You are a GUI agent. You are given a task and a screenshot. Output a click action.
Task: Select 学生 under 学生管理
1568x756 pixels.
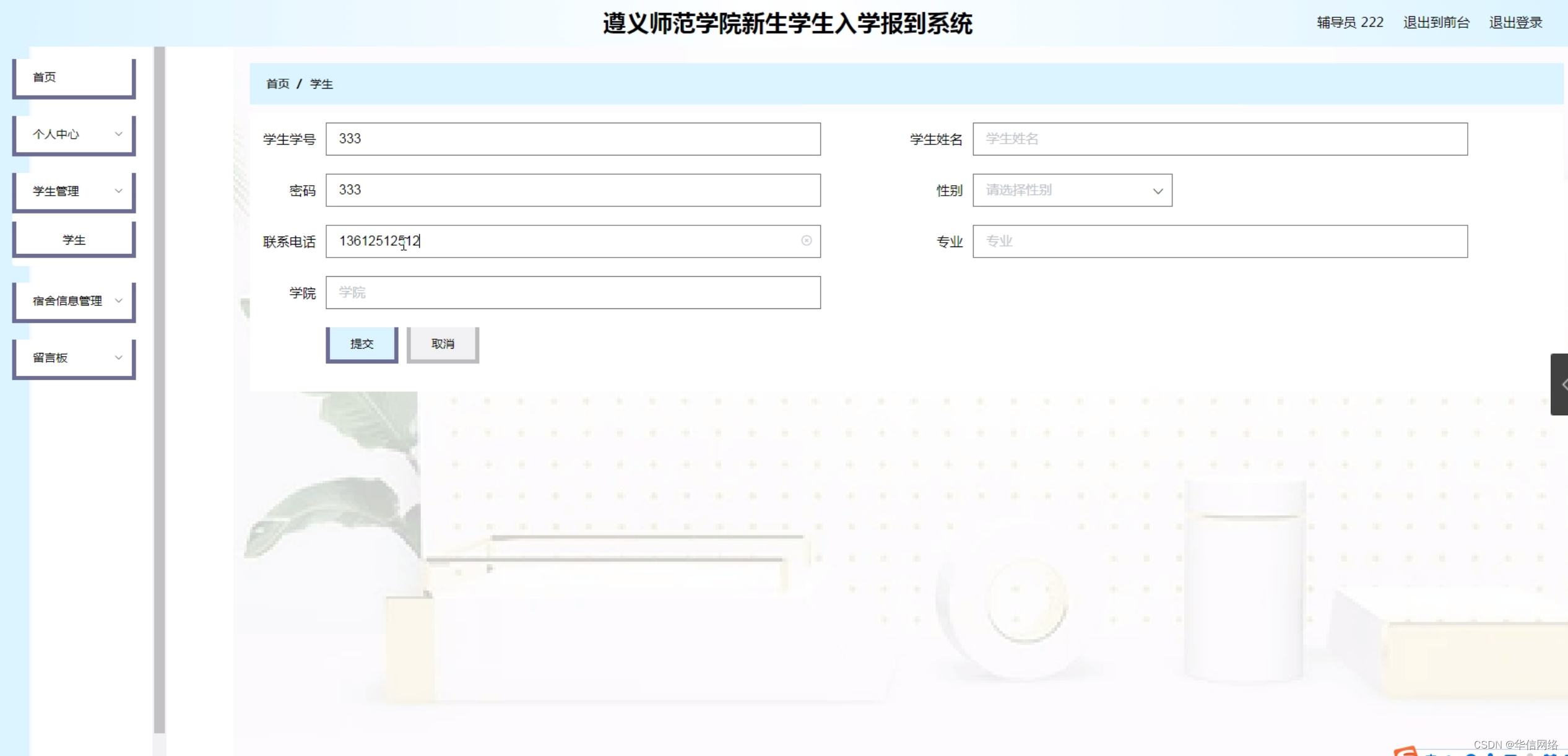coord(73,239)
